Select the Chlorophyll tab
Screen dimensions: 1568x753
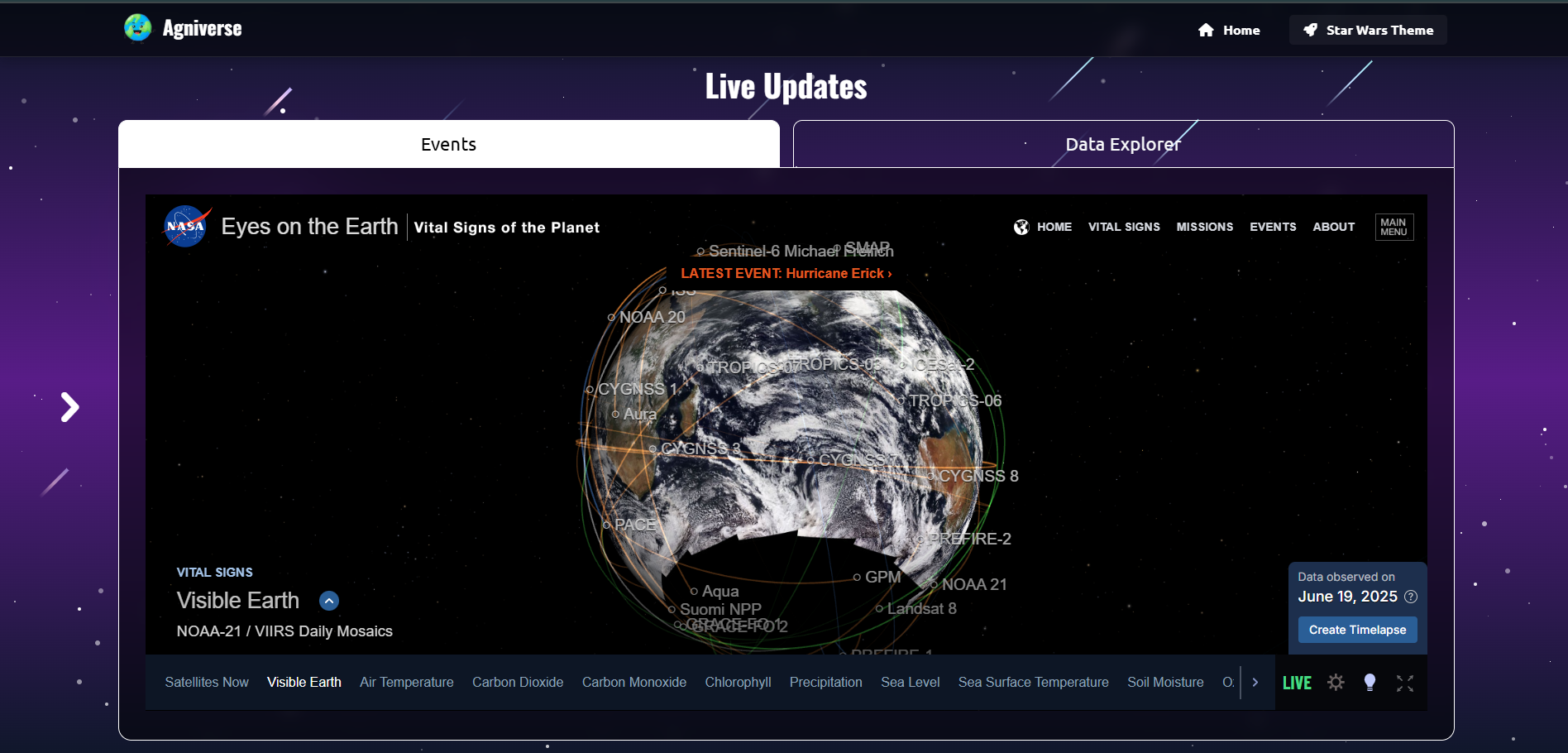(x=738, y=682)
